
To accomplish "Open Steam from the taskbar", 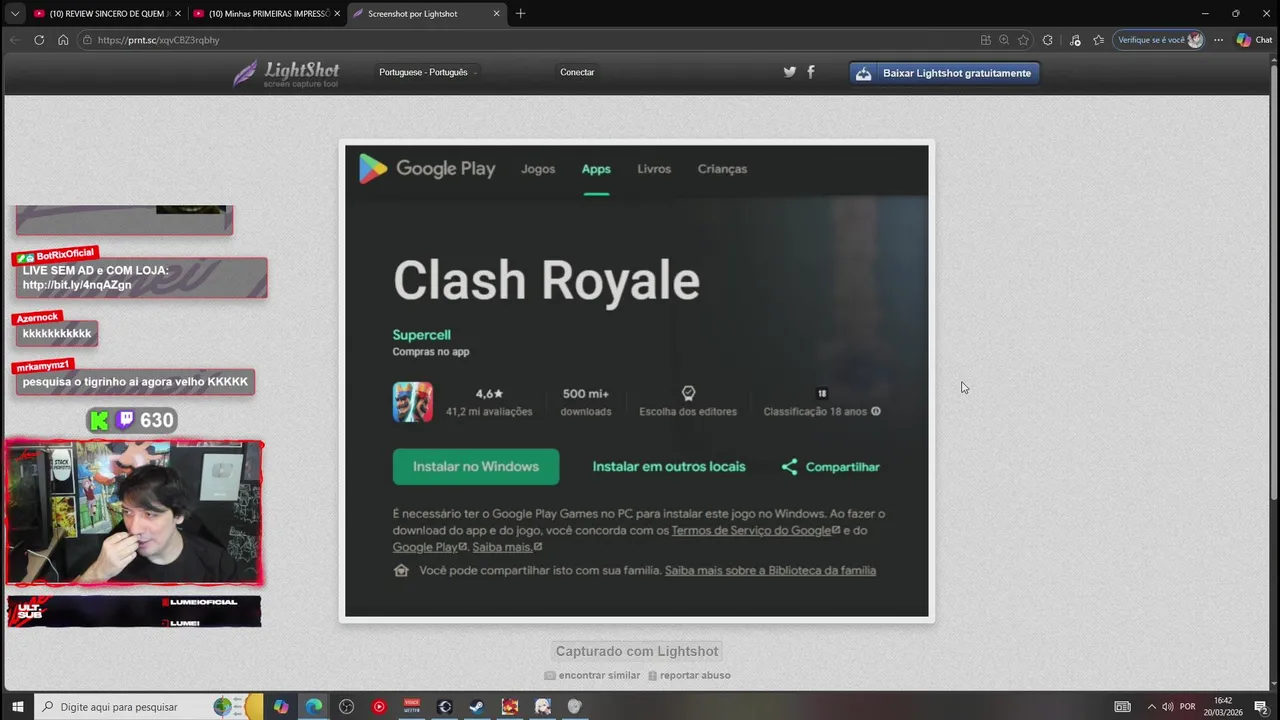I will coord(477,706).
